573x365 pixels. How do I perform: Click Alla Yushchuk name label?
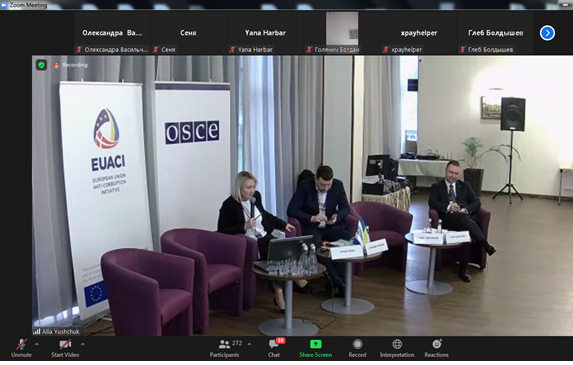[x=61, y=332]
